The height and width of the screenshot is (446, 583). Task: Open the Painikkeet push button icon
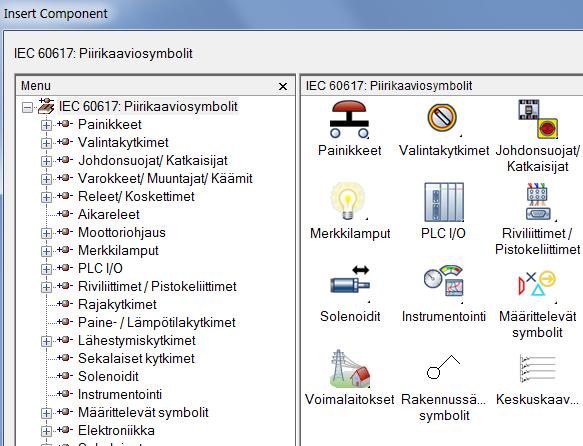[349, 119]
